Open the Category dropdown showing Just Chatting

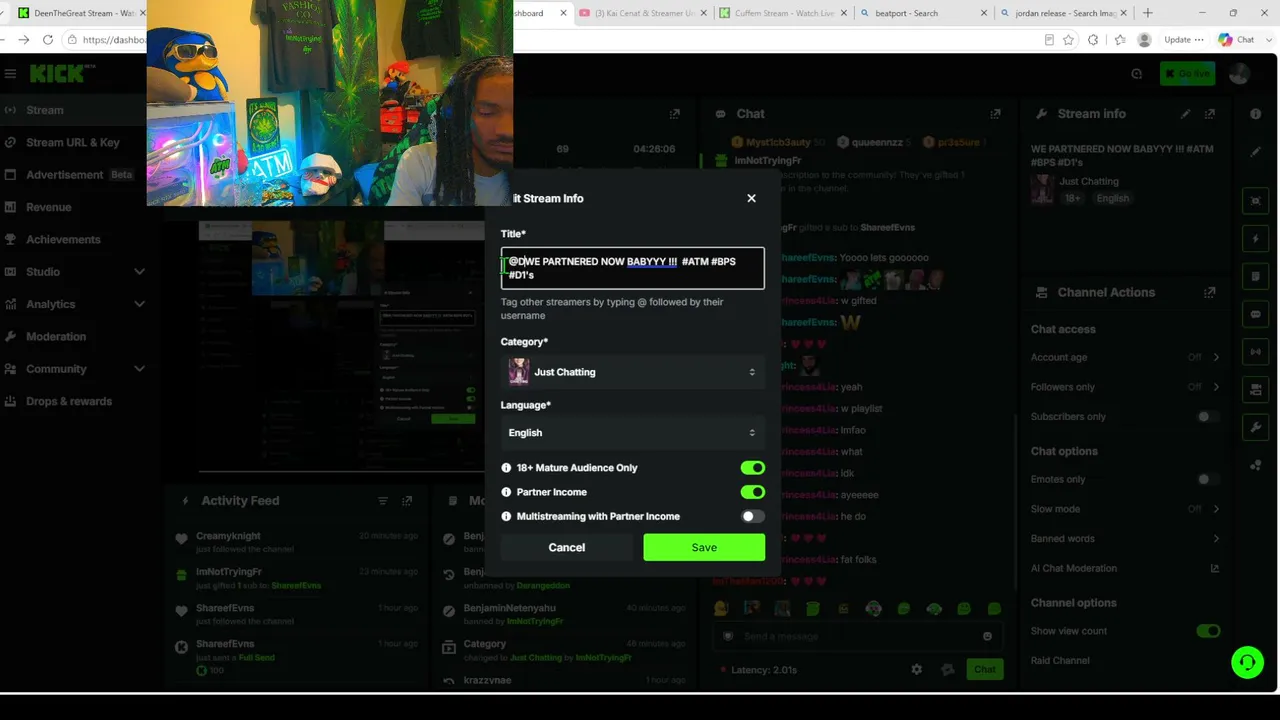click(633, 372)
